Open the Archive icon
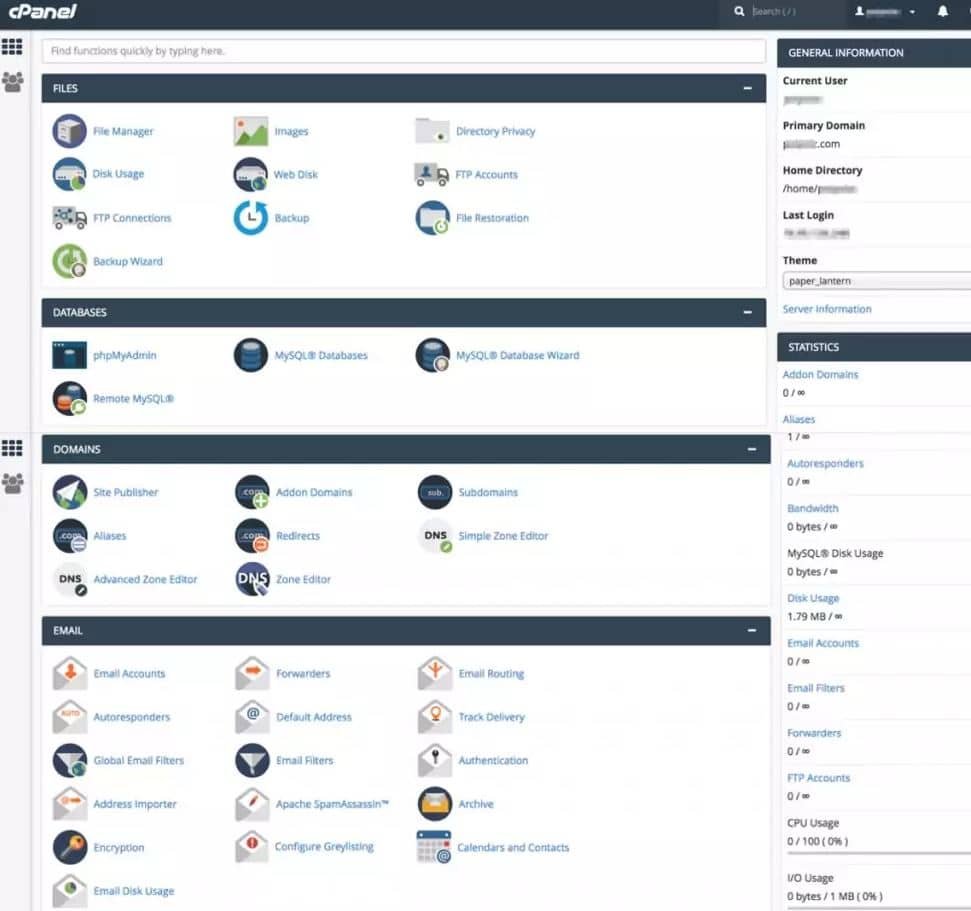This screenshot has width=971, height=911. tap(435, 804)
